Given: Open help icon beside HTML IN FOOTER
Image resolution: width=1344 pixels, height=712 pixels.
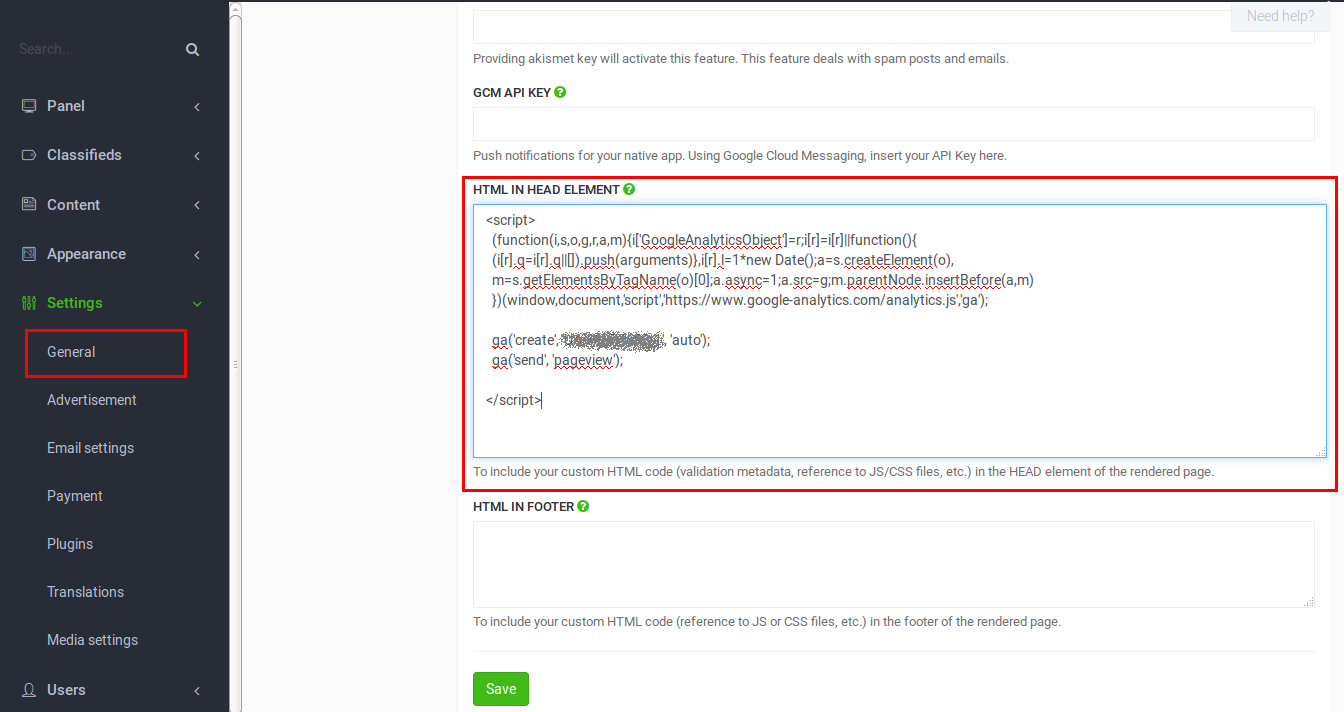Looking at the screenshot, I should pos(583,506).
